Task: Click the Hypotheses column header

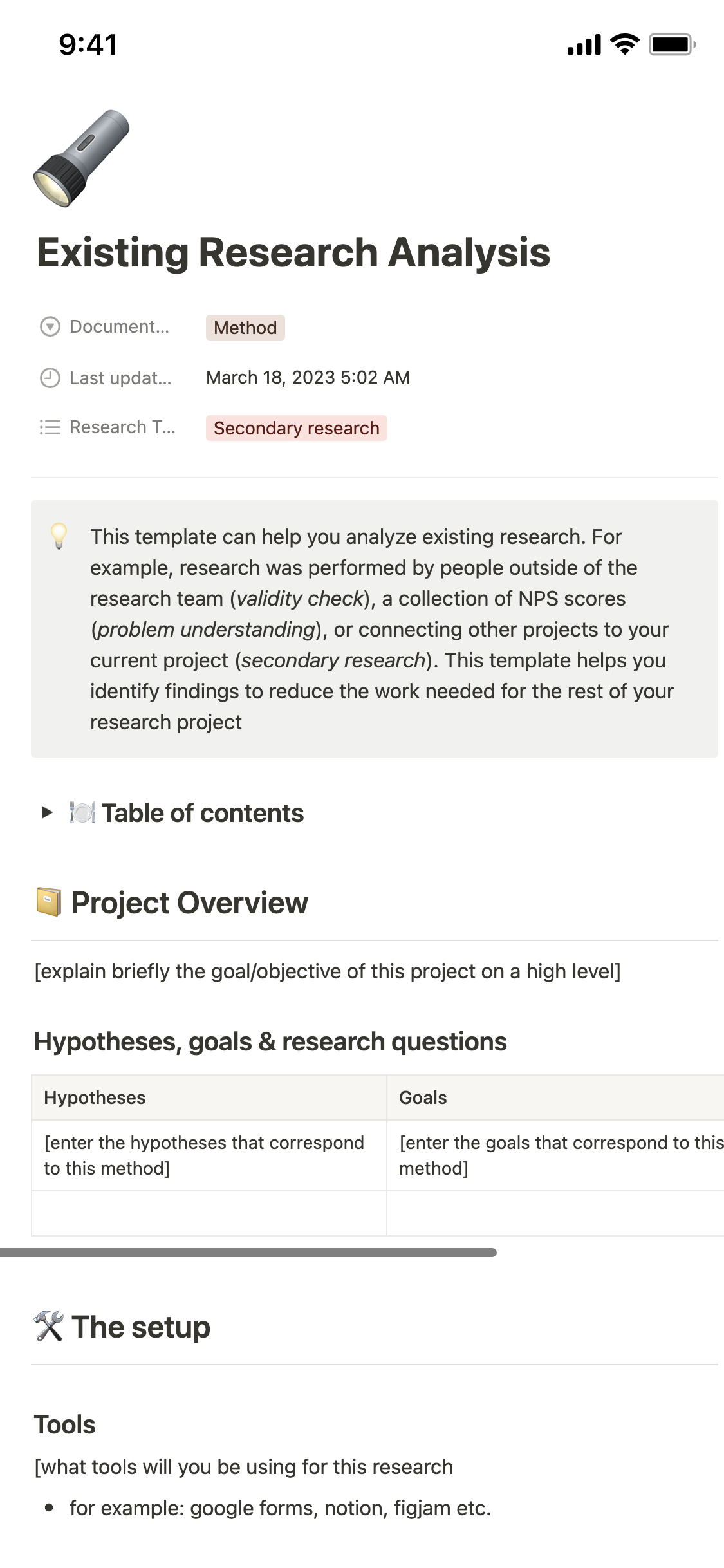Action: click(x=95, y=1097)
